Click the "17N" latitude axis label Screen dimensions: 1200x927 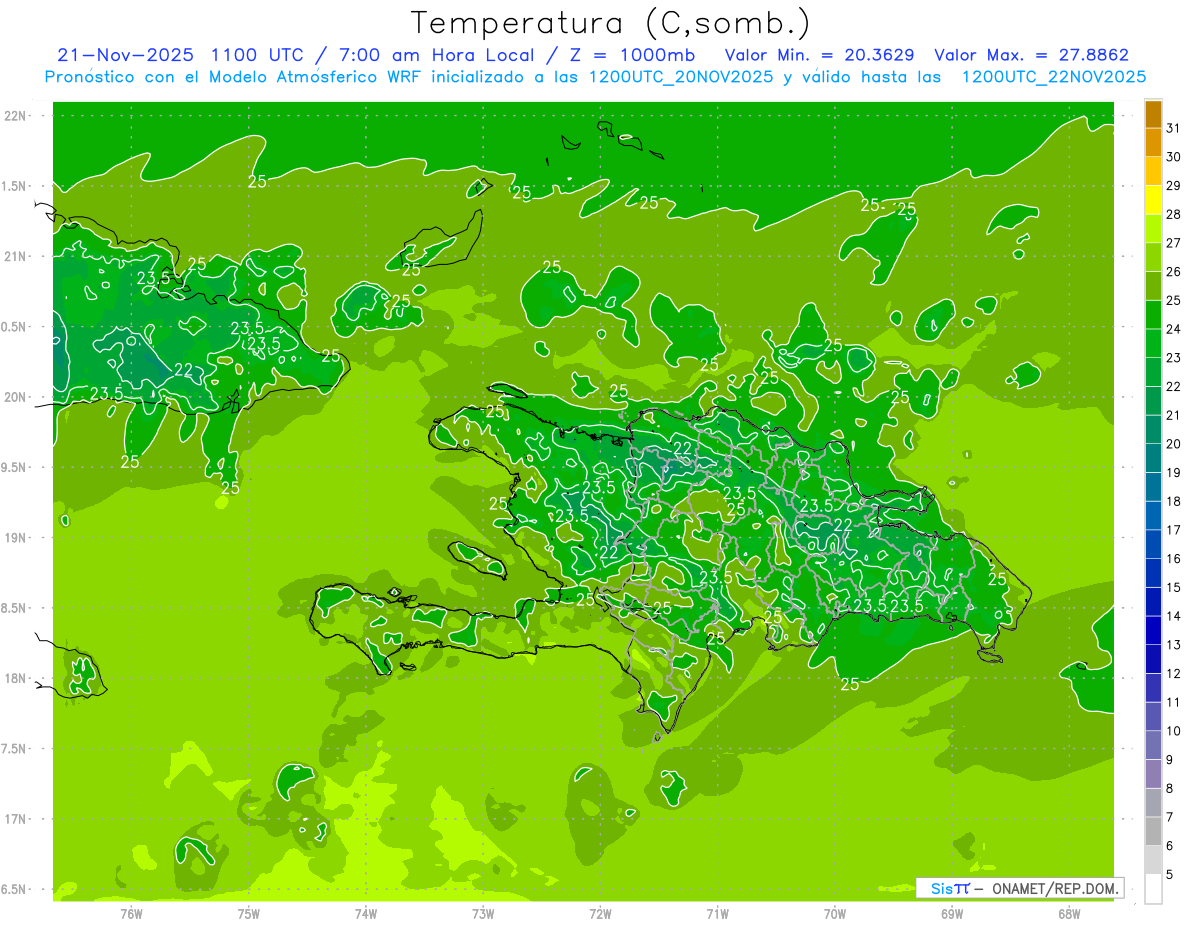click(17, 819)
